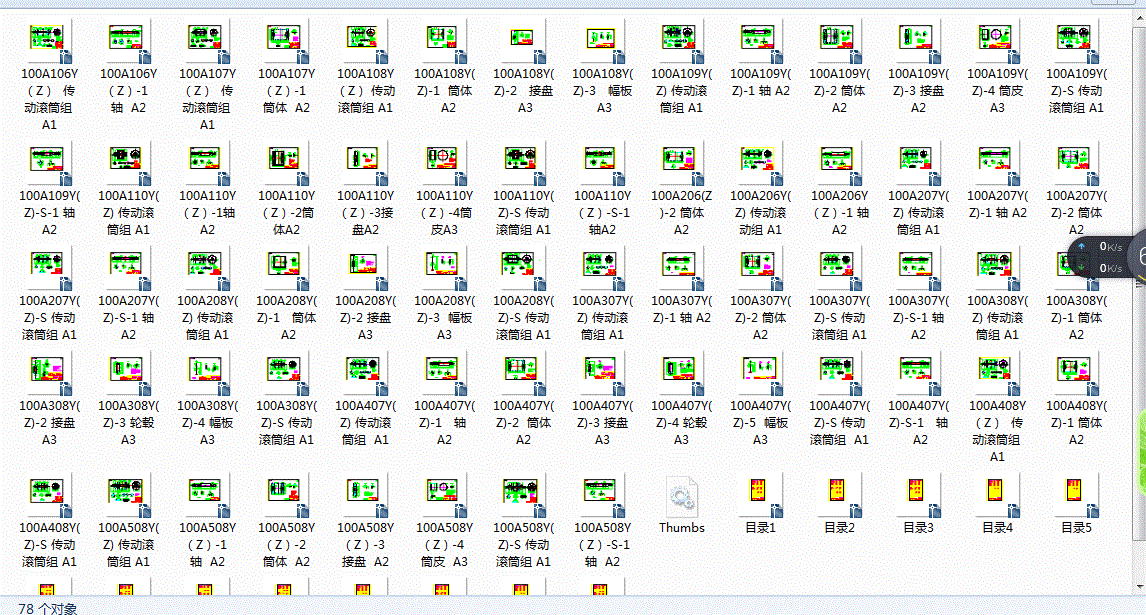The height and width of the screenshot is (615, 1146).
Task: Click filename 100A109Y(Z)-1 轴 A2
Action: [x=760, y=82]
